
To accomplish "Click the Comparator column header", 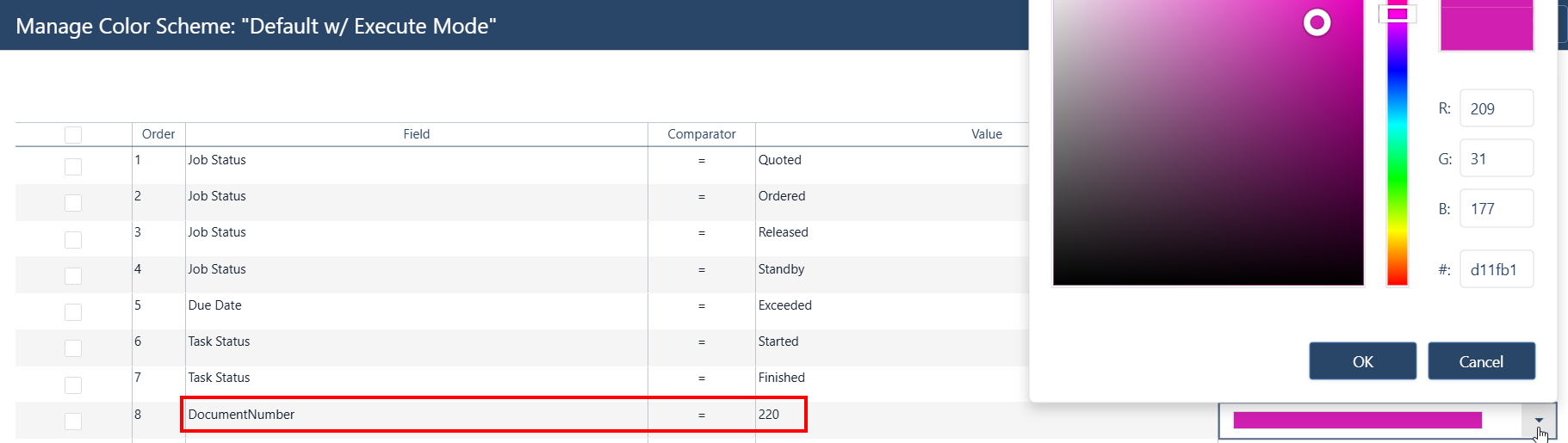I will 701,134.
